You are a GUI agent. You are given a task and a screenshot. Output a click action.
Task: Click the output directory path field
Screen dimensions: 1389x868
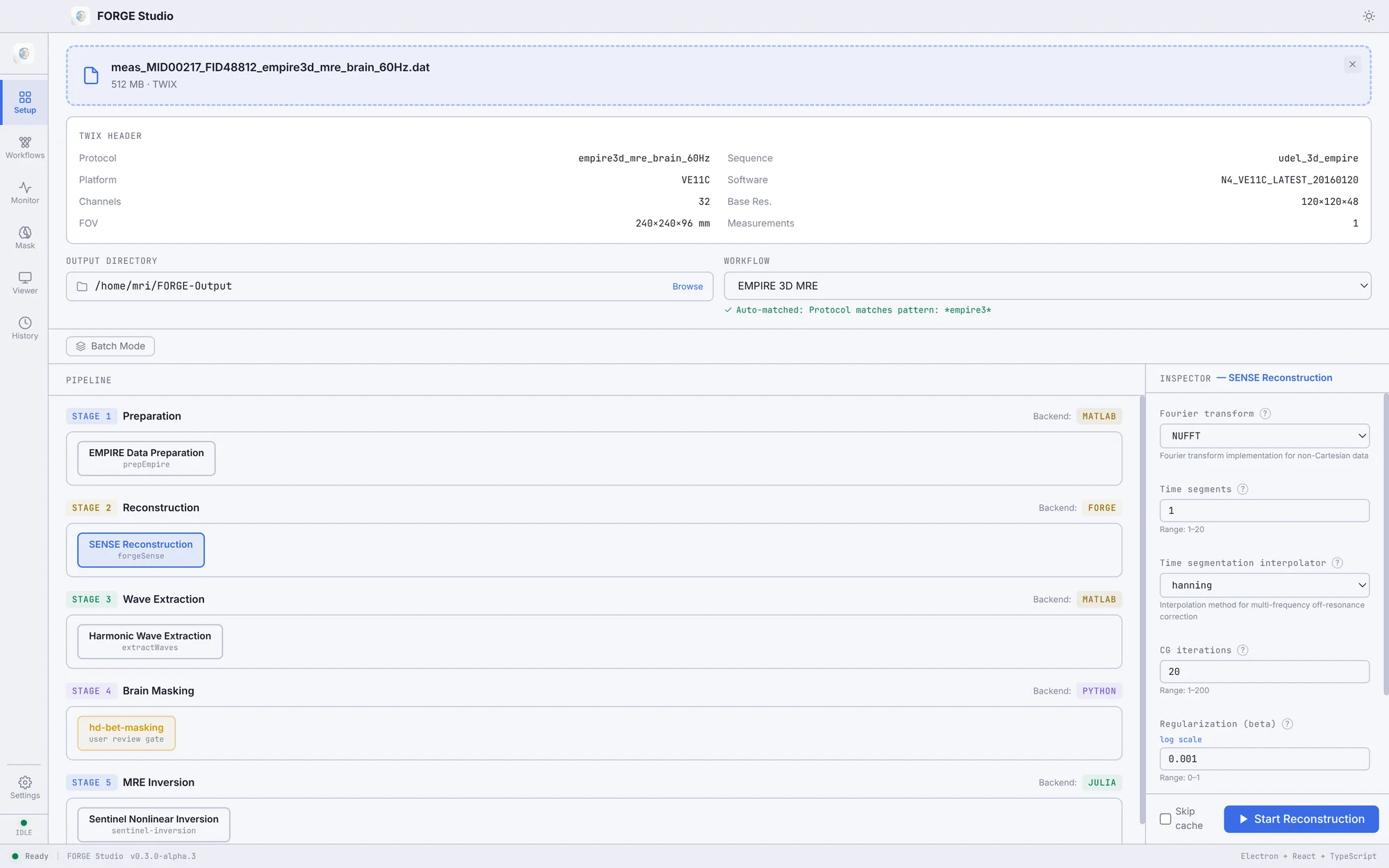coord(390,287)
